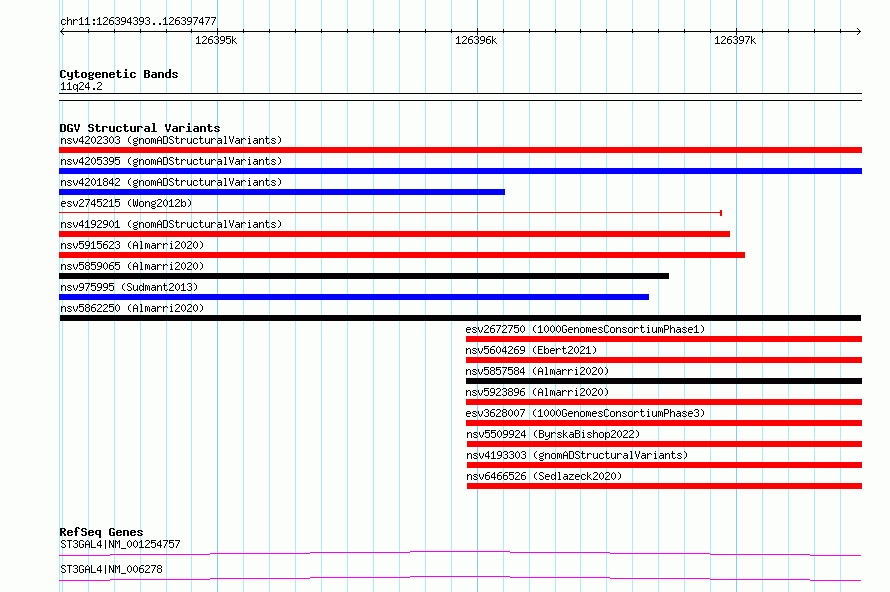This screenshot has width=890, height=592.
Task: Open the ST3GAL4|NM_001254757 transcript label
Action: click(120, 544)
